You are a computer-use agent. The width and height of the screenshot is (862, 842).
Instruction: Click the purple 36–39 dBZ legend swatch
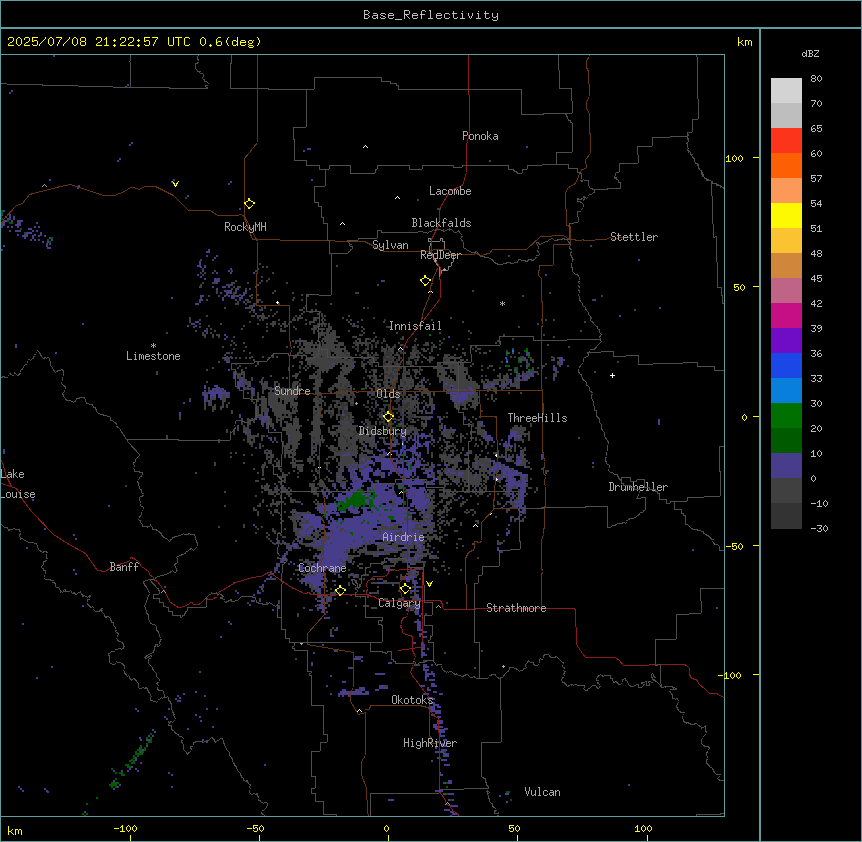click(786, 341)
